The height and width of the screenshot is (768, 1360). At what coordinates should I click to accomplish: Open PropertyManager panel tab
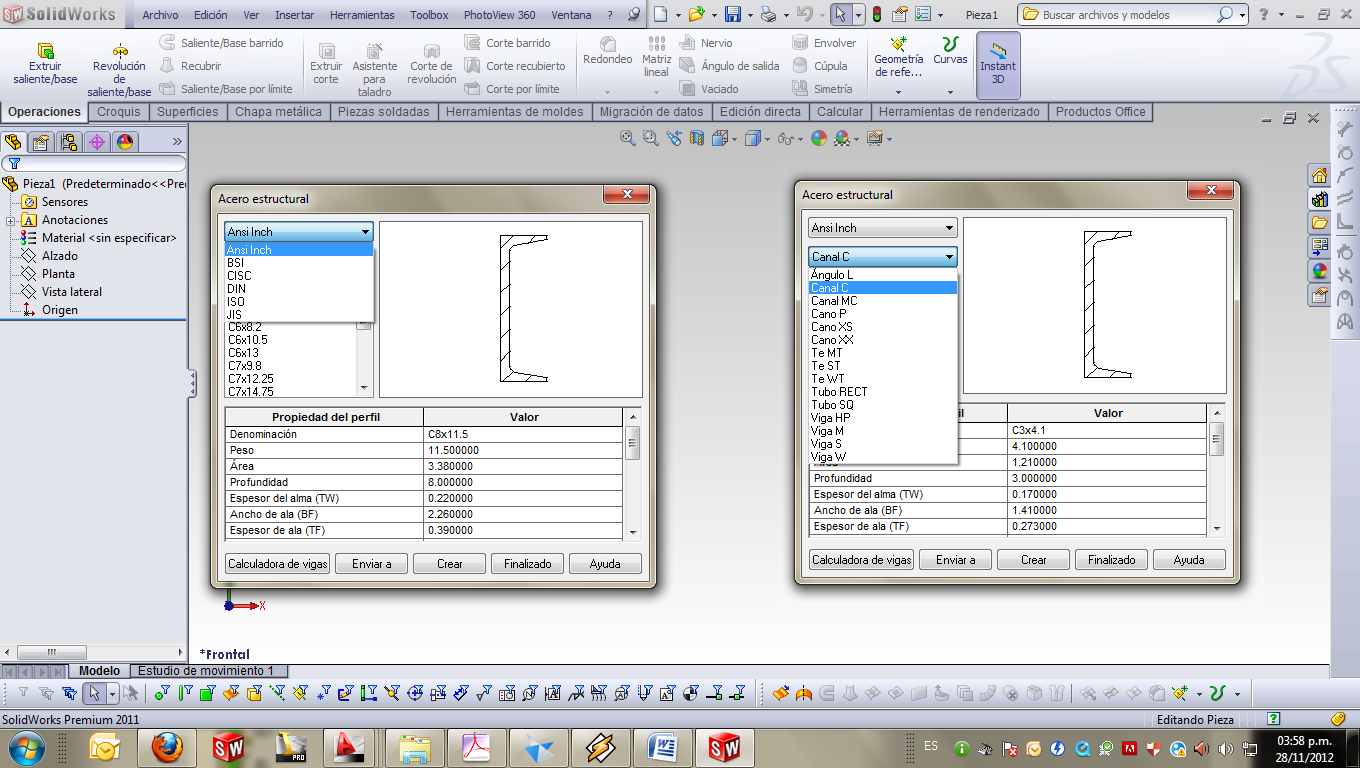[x=41, y=142]
